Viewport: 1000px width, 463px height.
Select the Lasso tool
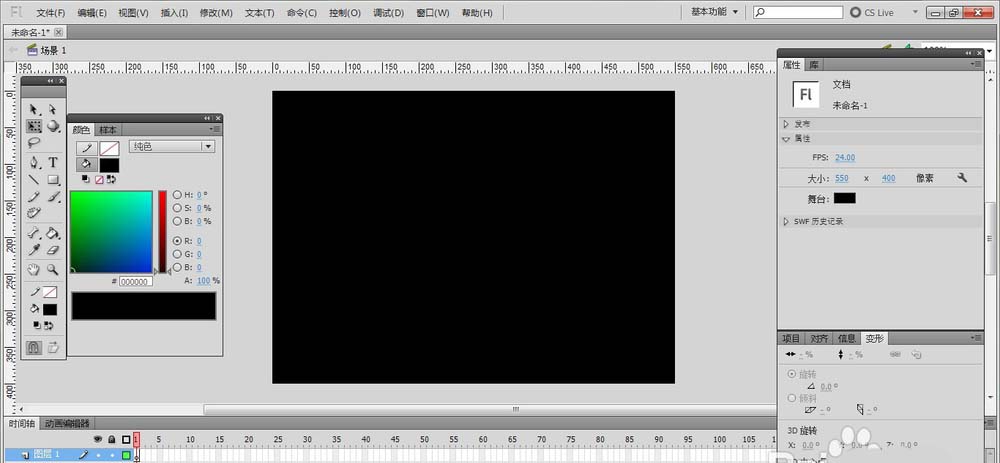click(x=34, y=143)
